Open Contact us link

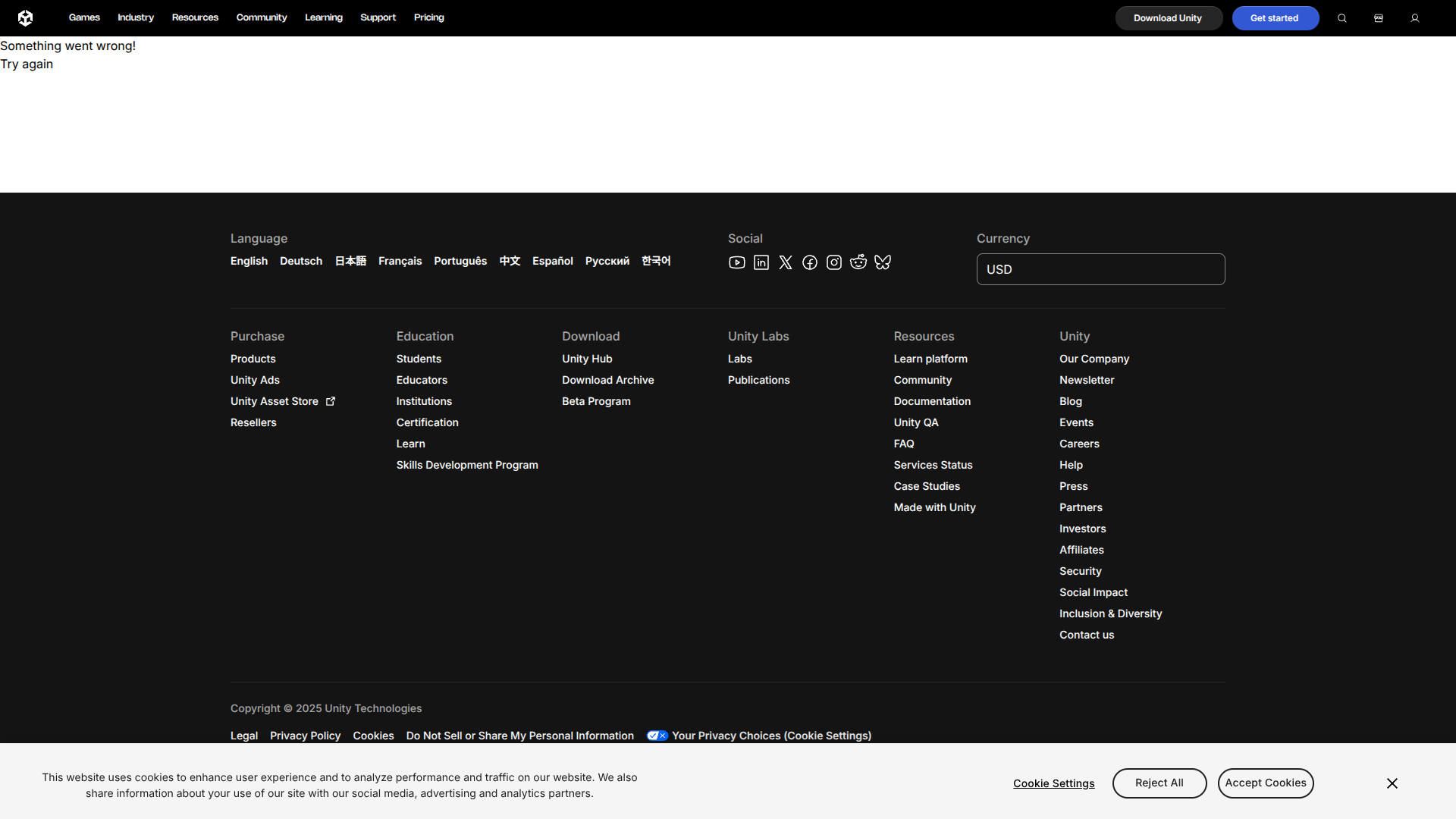[x=1087, y=635]
